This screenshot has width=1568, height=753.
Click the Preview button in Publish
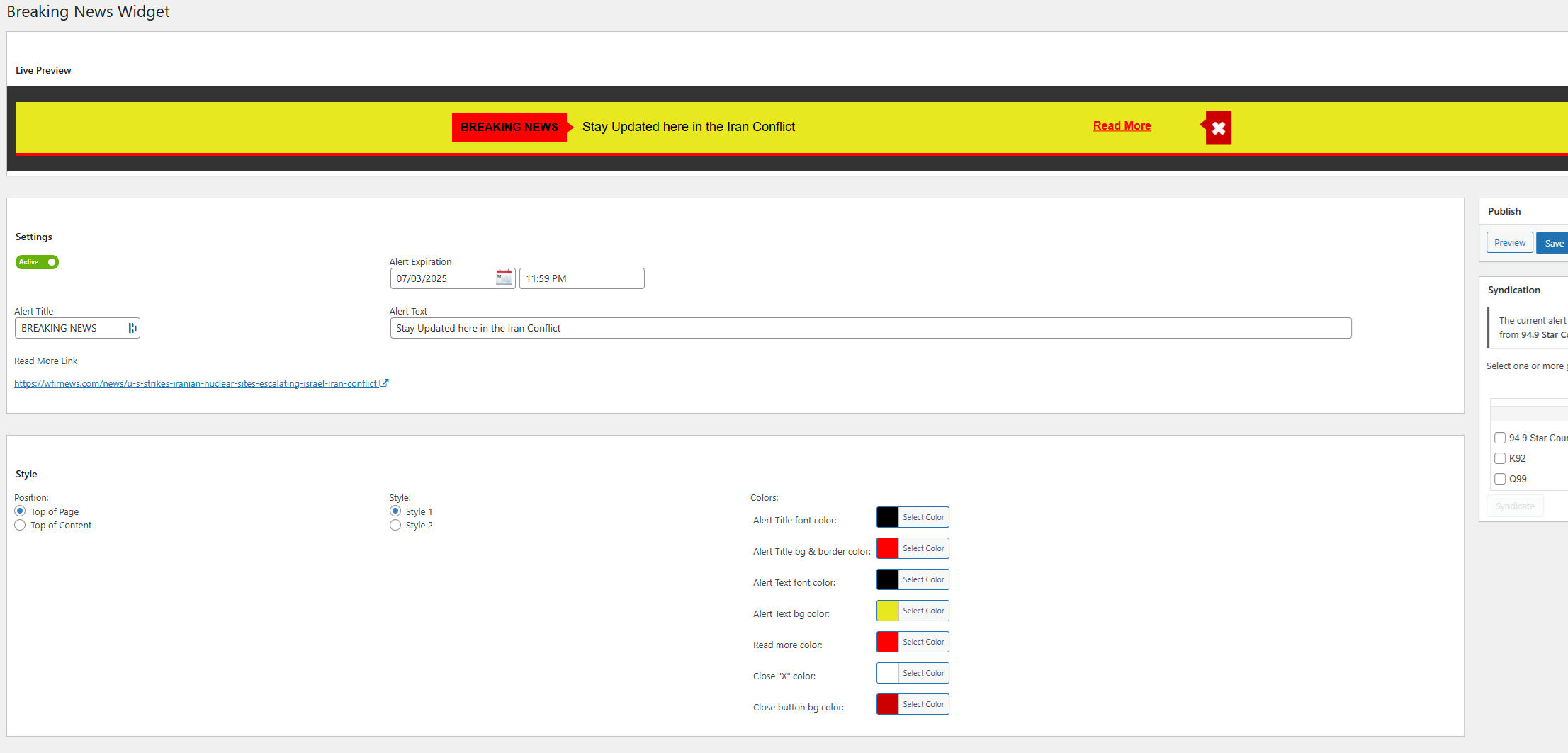(x=1509, y=243)
